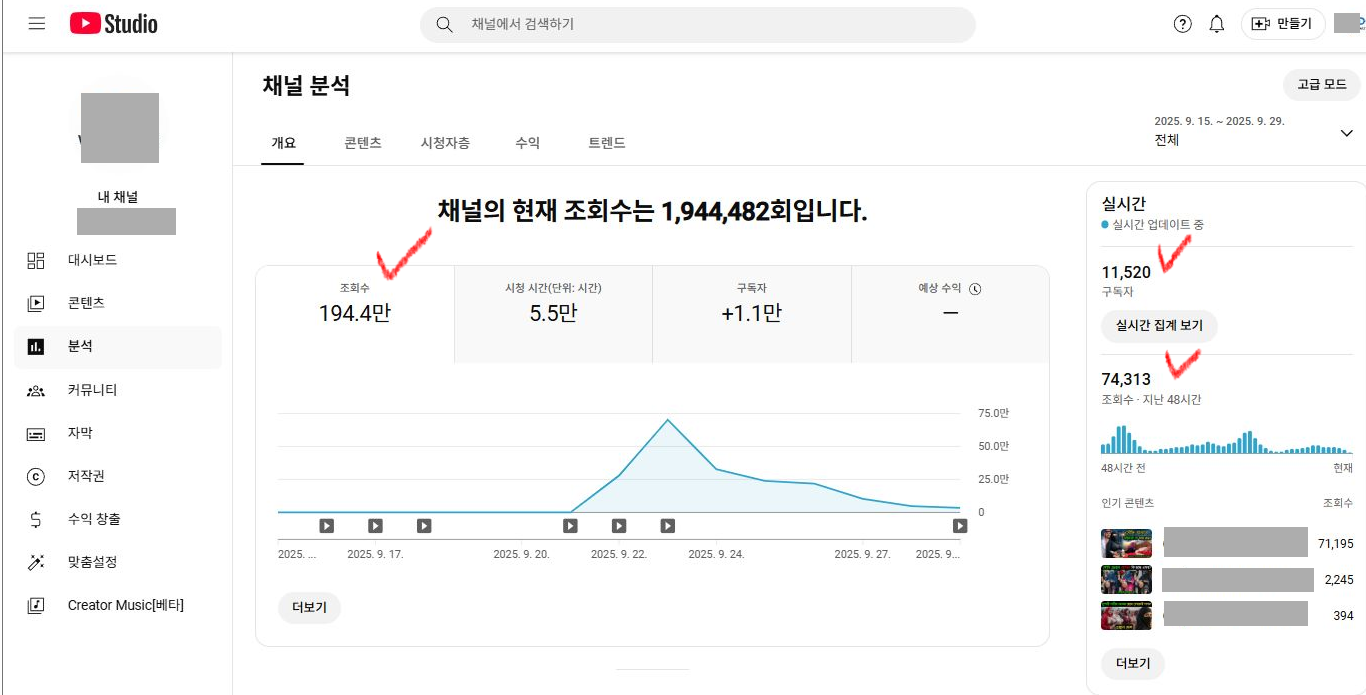This screenshot has height=695, width=1366.
Task: Open Copyright (저작권) sidebar item
Action: pos(86,476)
